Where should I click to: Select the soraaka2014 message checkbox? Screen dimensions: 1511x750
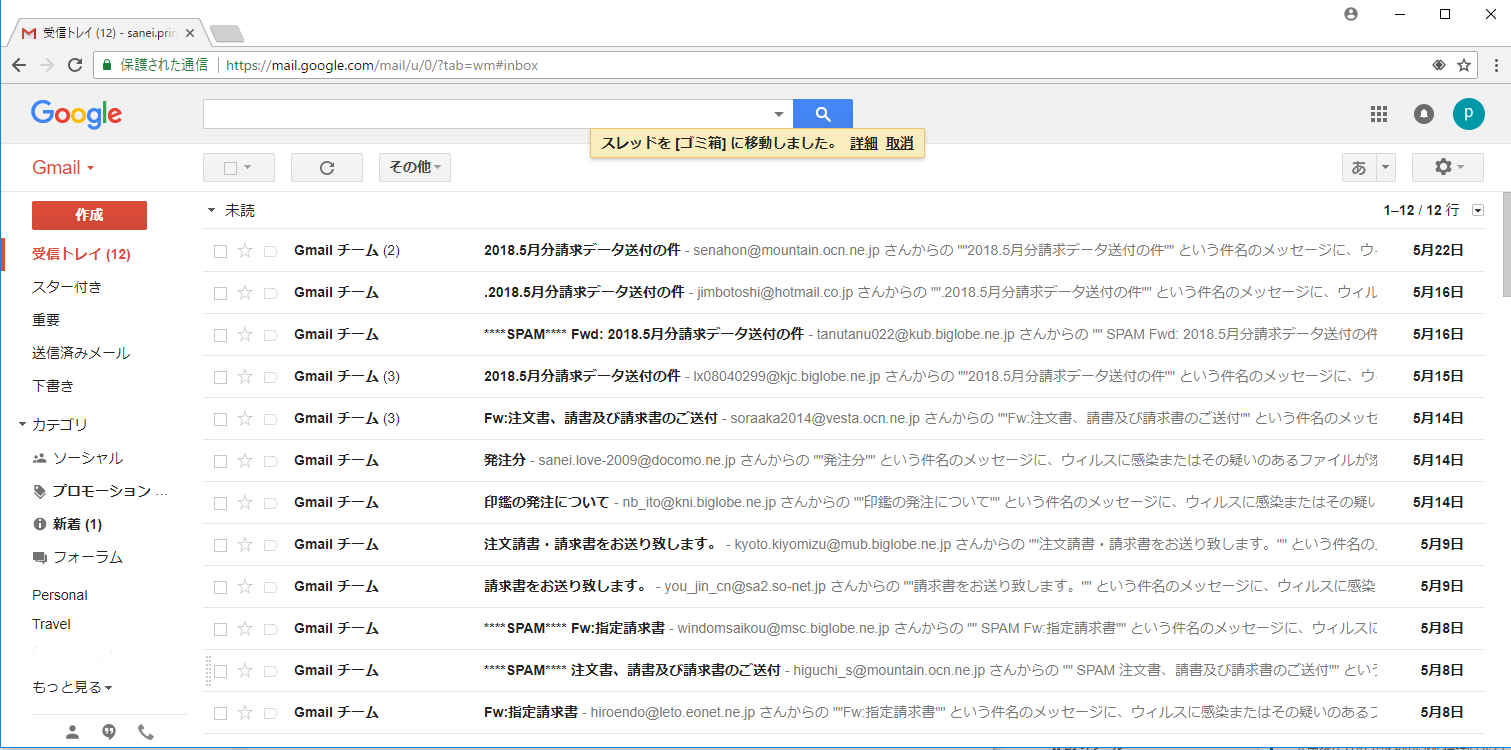pos(221,419)
